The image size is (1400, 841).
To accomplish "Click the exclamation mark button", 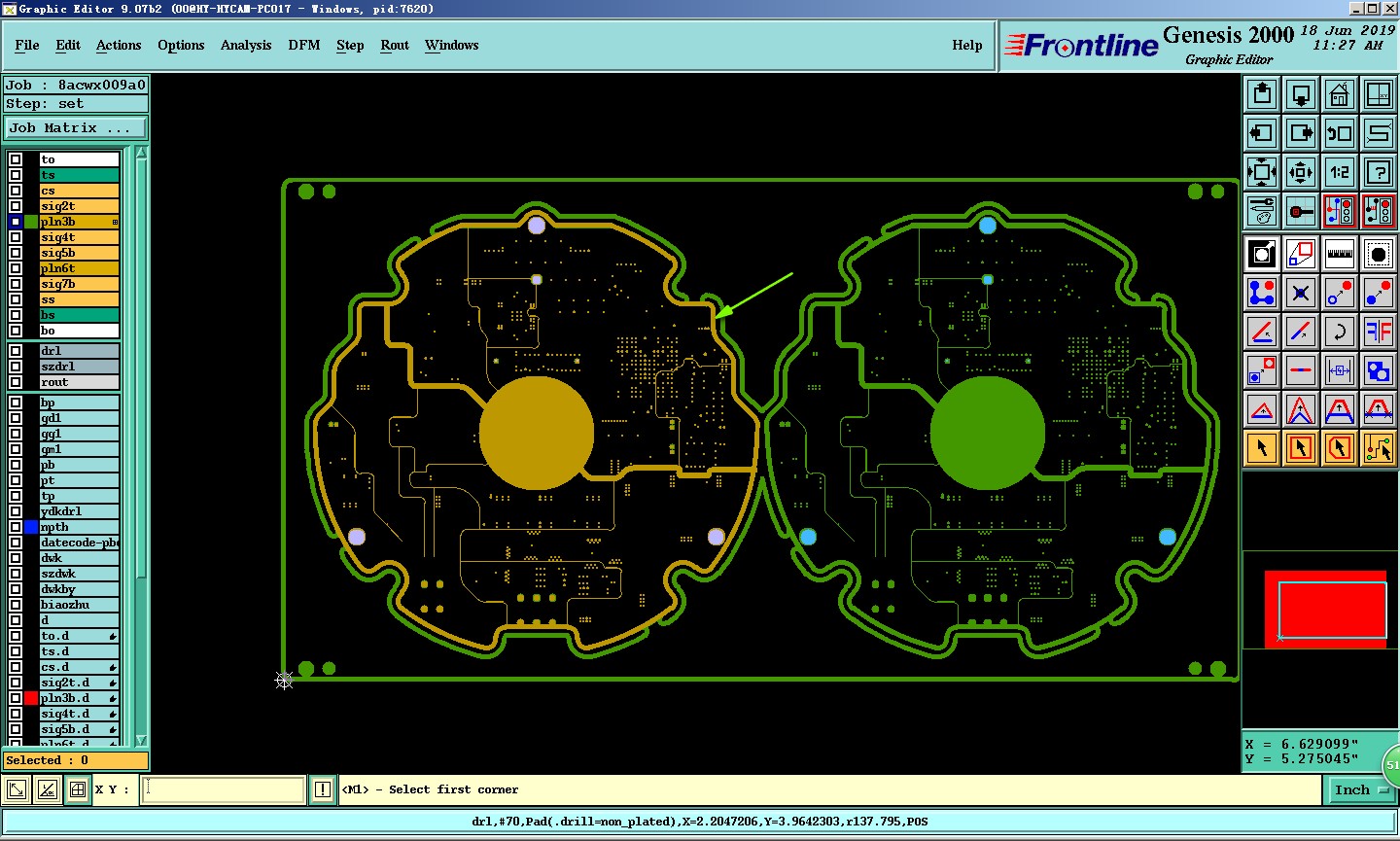I will (x=323, y=789).
